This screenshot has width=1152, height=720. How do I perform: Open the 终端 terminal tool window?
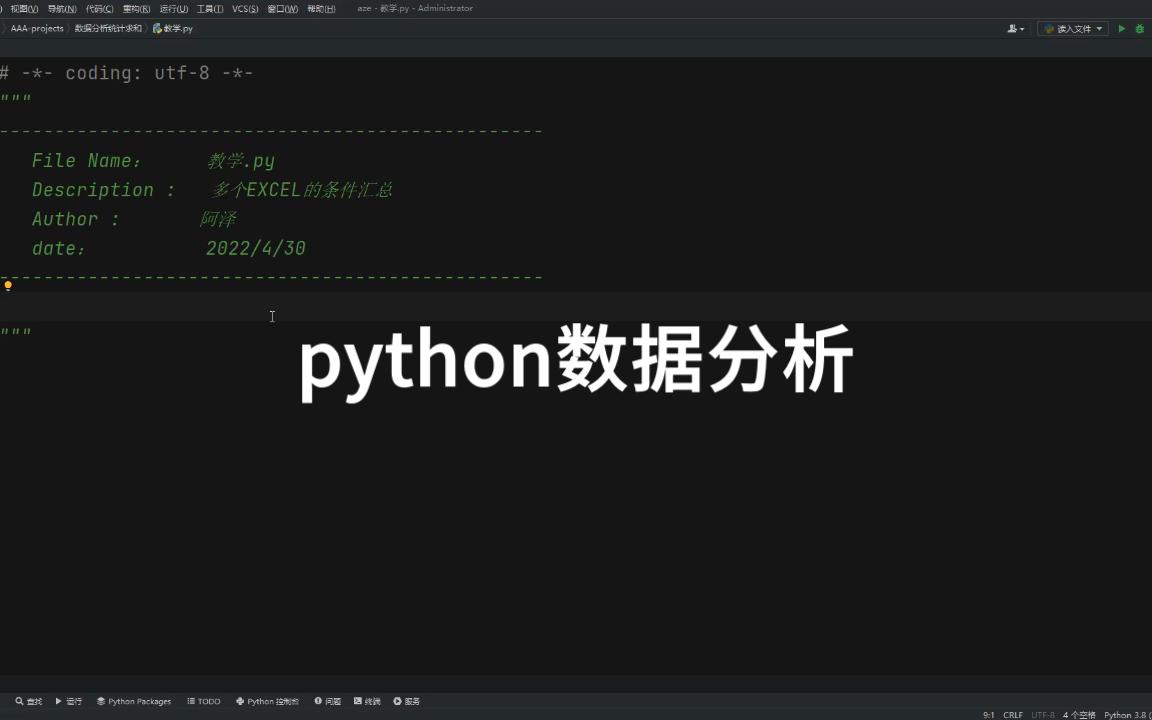click(x=370, y=701)
